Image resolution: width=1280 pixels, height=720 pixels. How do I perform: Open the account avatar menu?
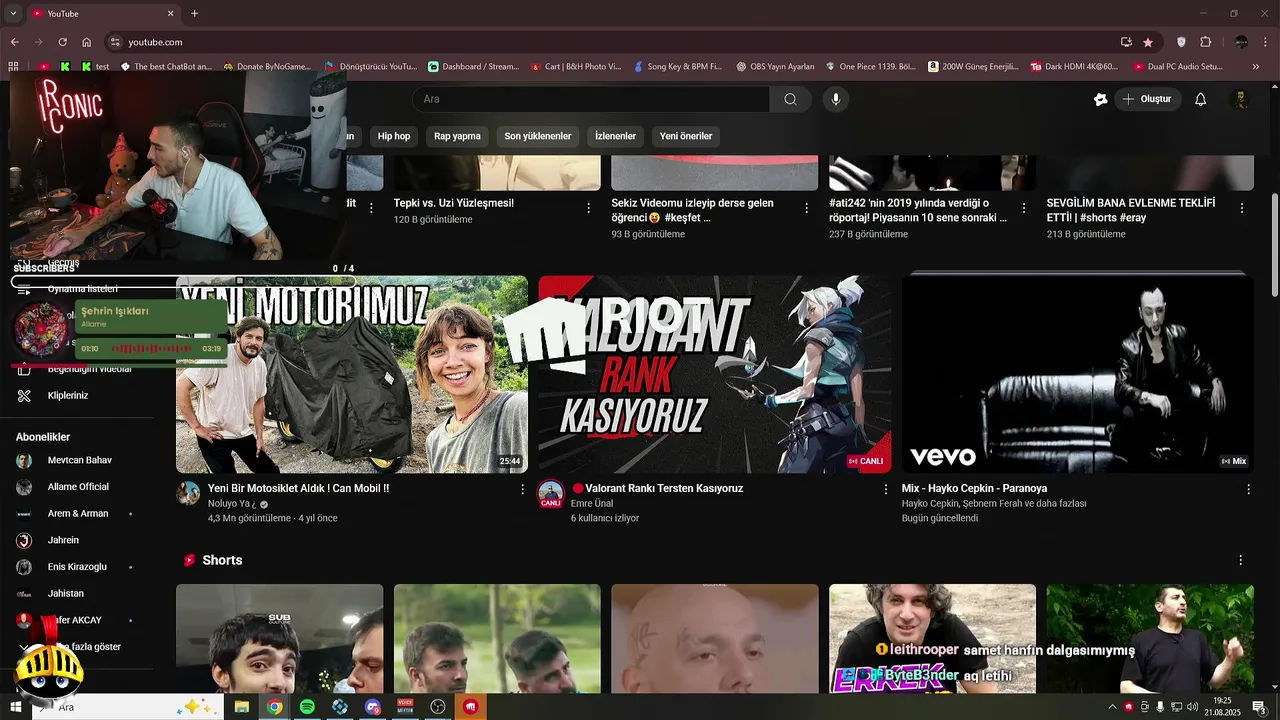(1240, 99)
